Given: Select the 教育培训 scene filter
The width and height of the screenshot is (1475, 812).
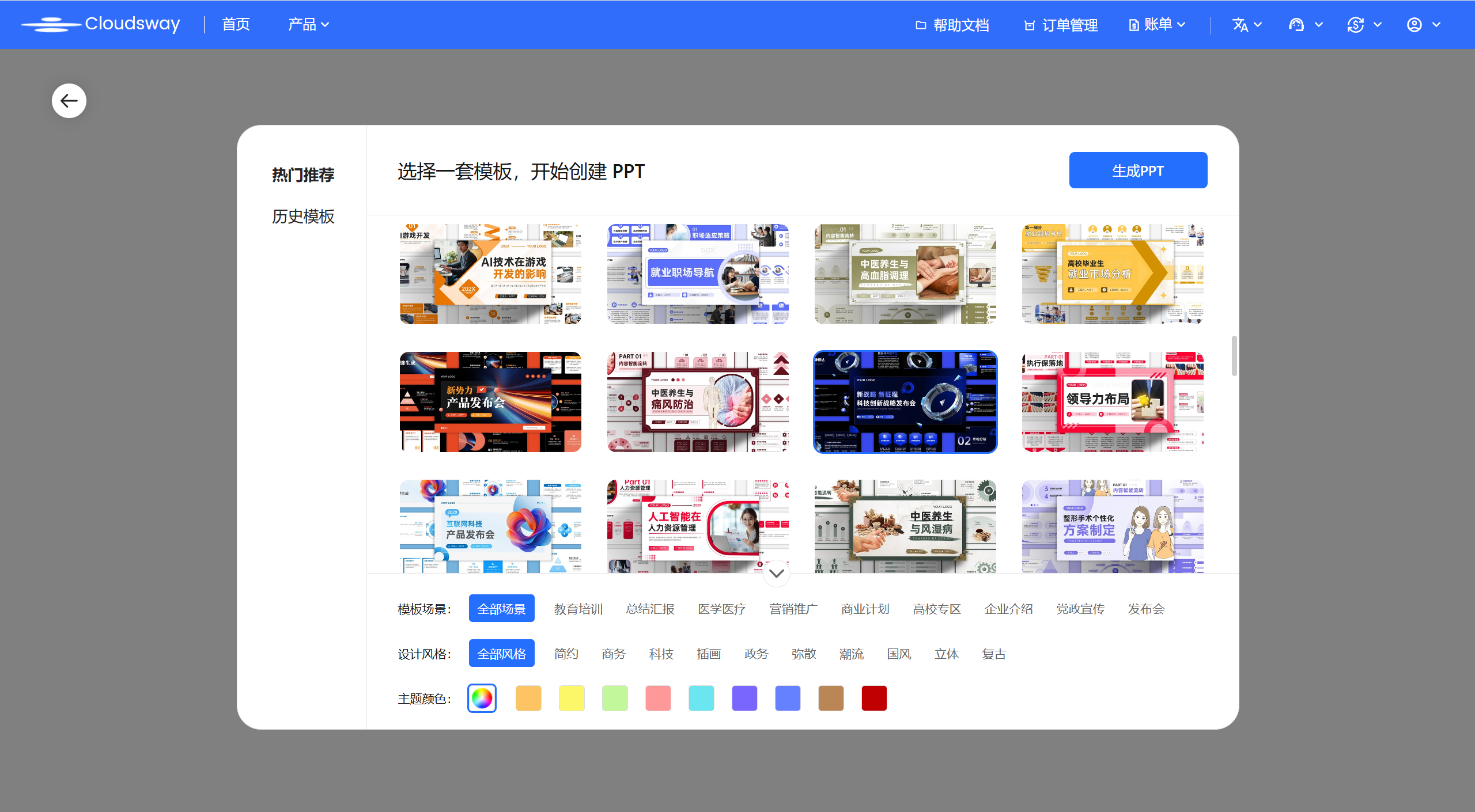Looking at the screenshot, I should pyautogui.click(x=578, y=609).
